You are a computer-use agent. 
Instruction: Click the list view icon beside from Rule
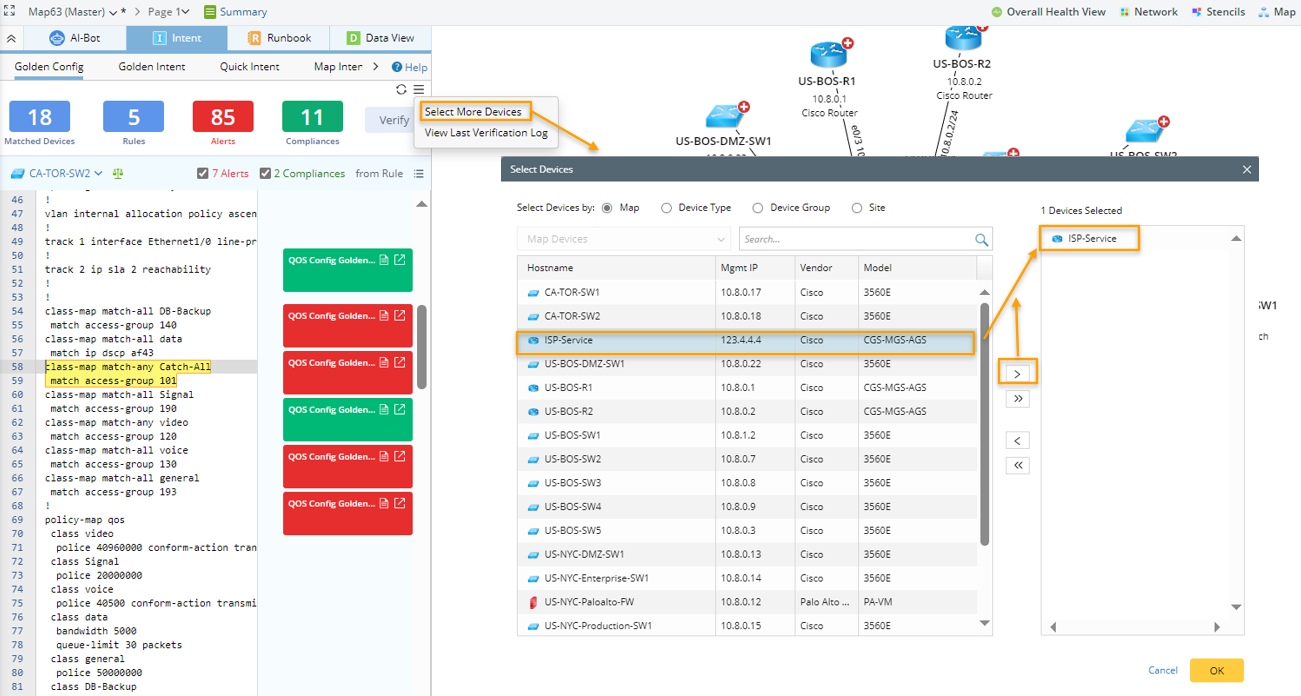coord(419,174)
